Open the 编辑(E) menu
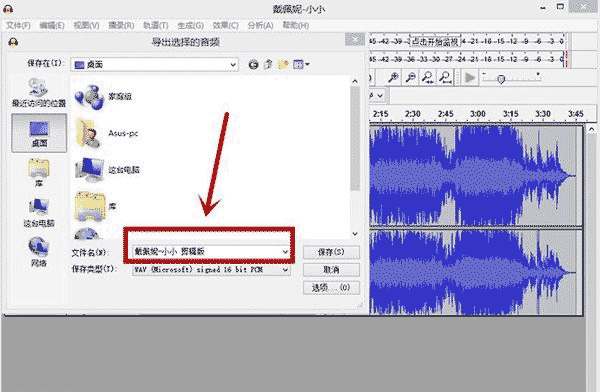This screenshot has height=392, width=600. 52,26
